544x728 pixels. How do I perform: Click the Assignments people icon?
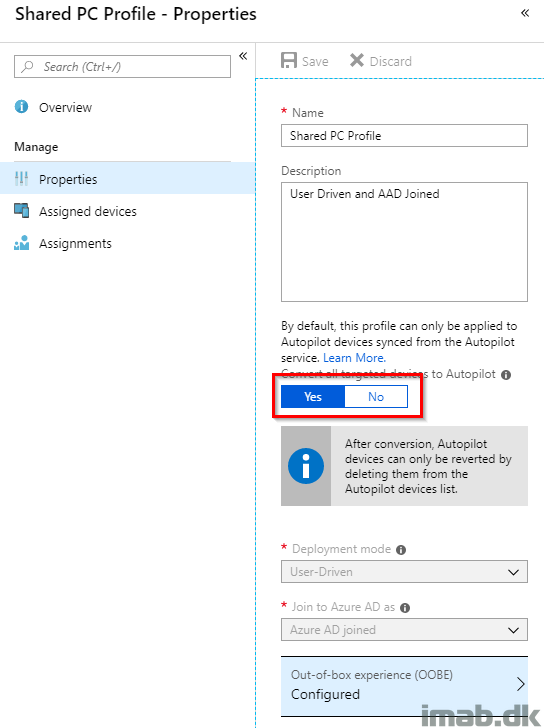point(21,242)
